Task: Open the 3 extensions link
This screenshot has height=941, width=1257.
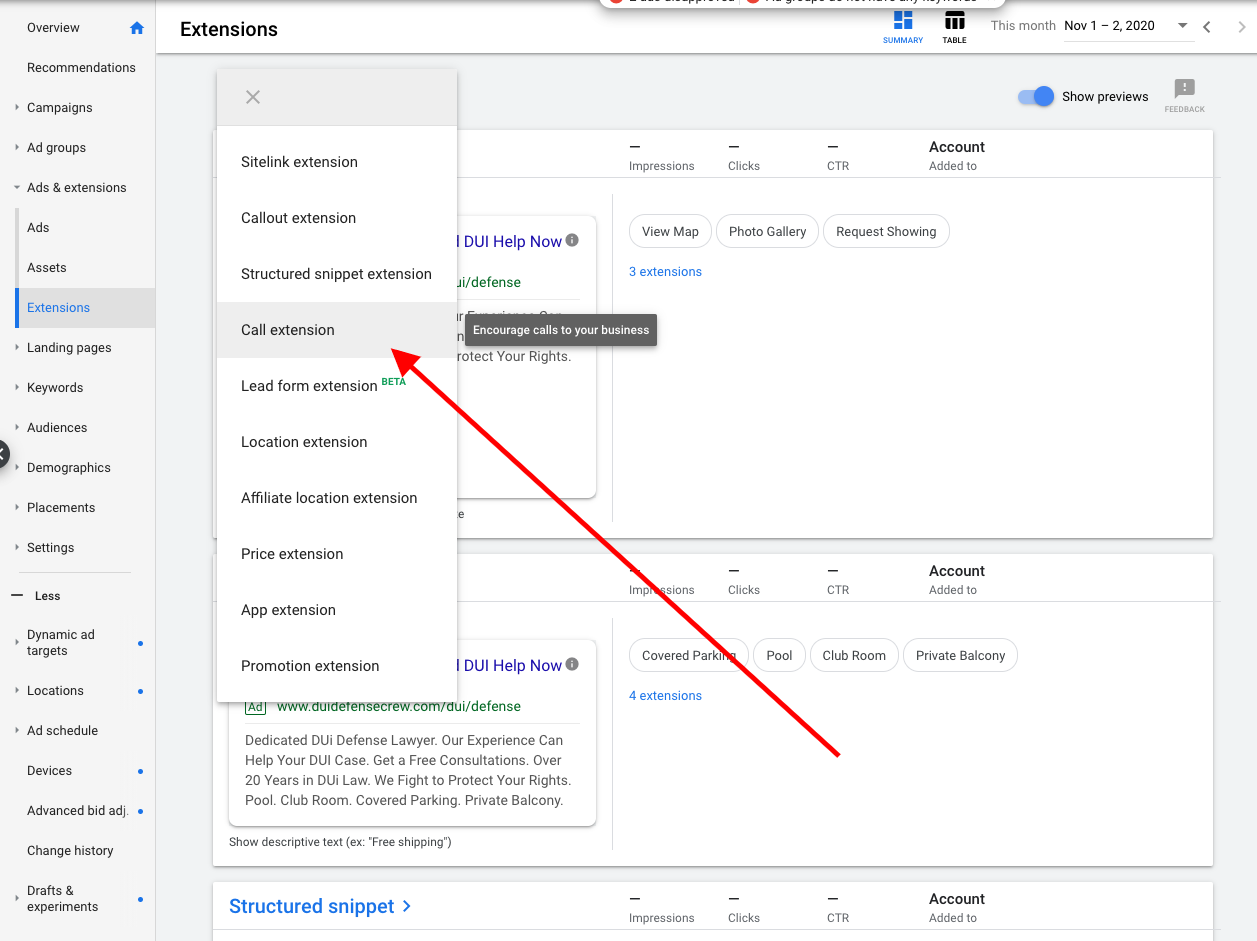Action: click(x=665, y=272)
